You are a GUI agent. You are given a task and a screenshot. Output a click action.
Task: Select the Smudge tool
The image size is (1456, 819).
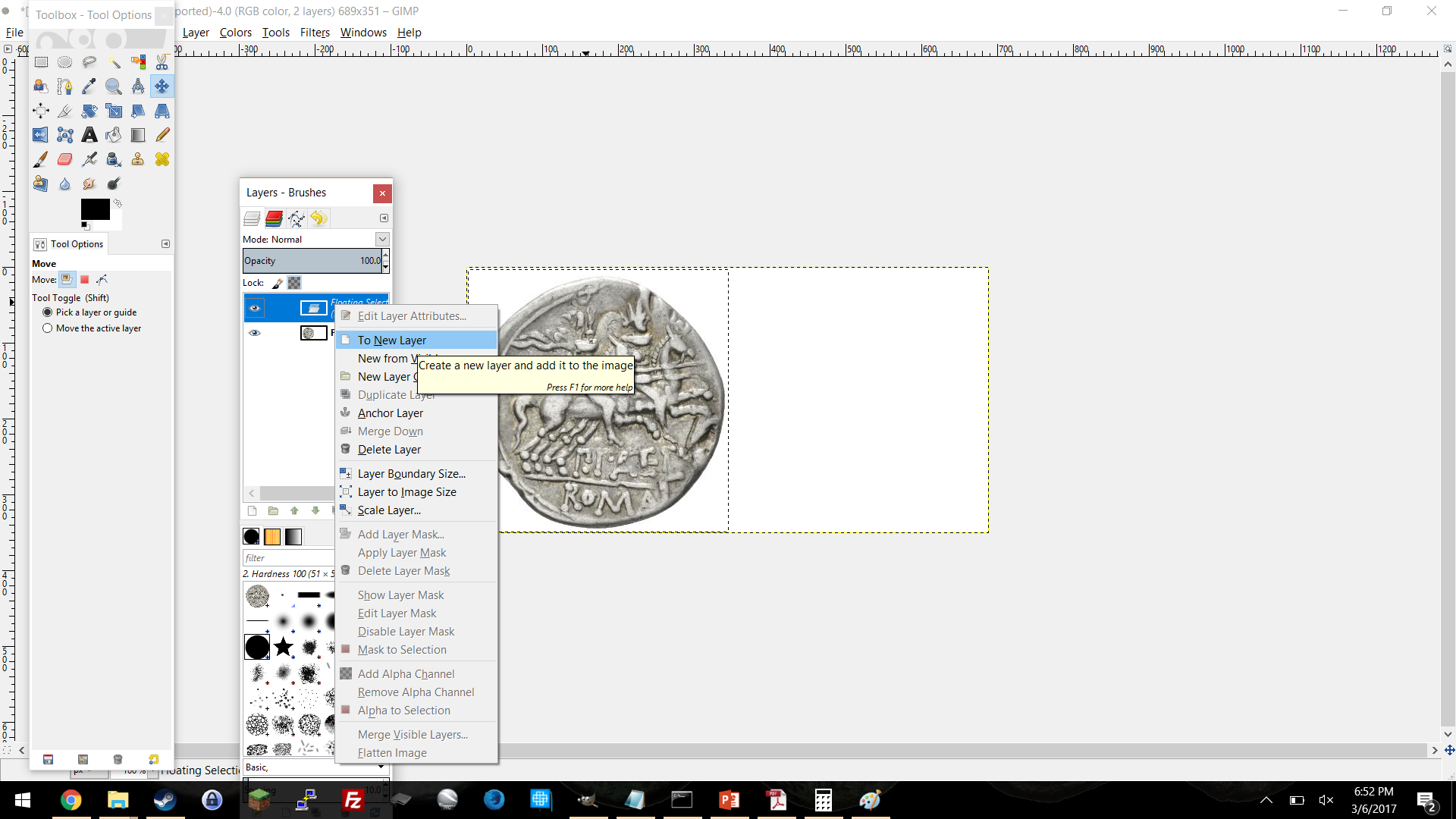(x=89, y=184)
